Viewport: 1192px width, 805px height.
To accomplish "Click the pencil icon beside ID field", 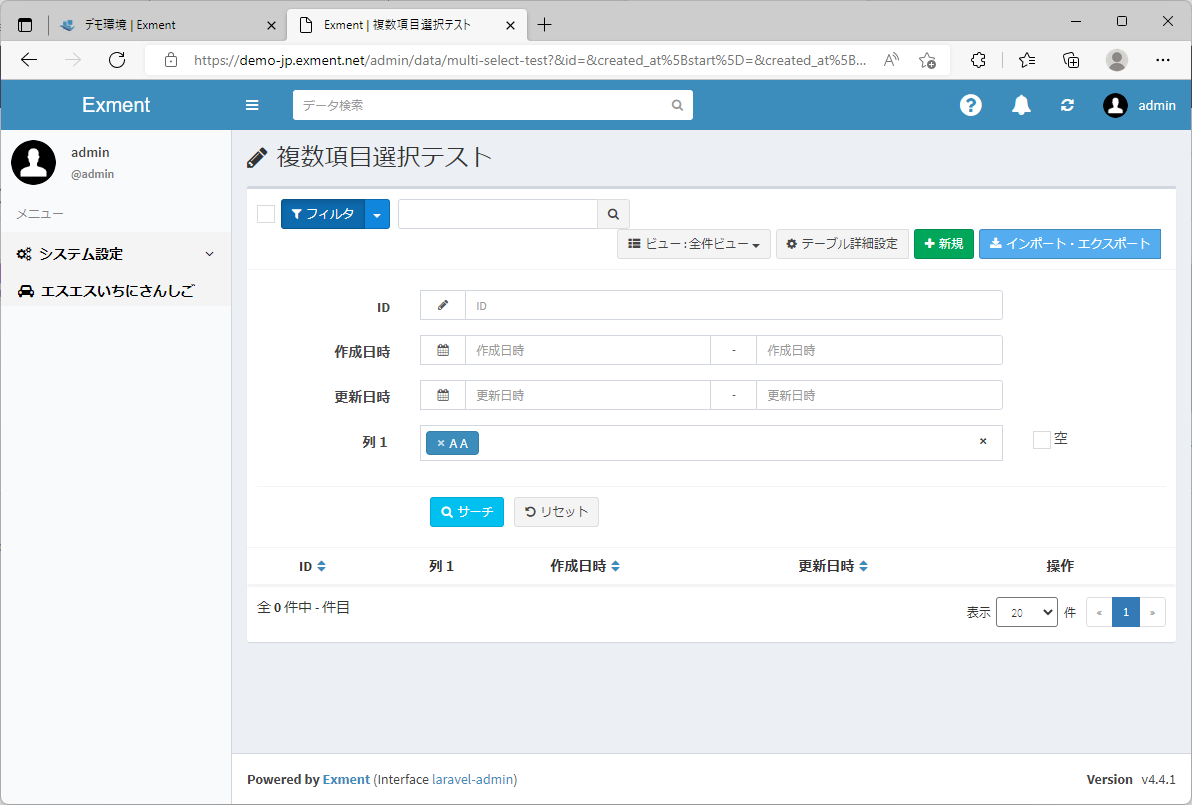I will 442,306.
